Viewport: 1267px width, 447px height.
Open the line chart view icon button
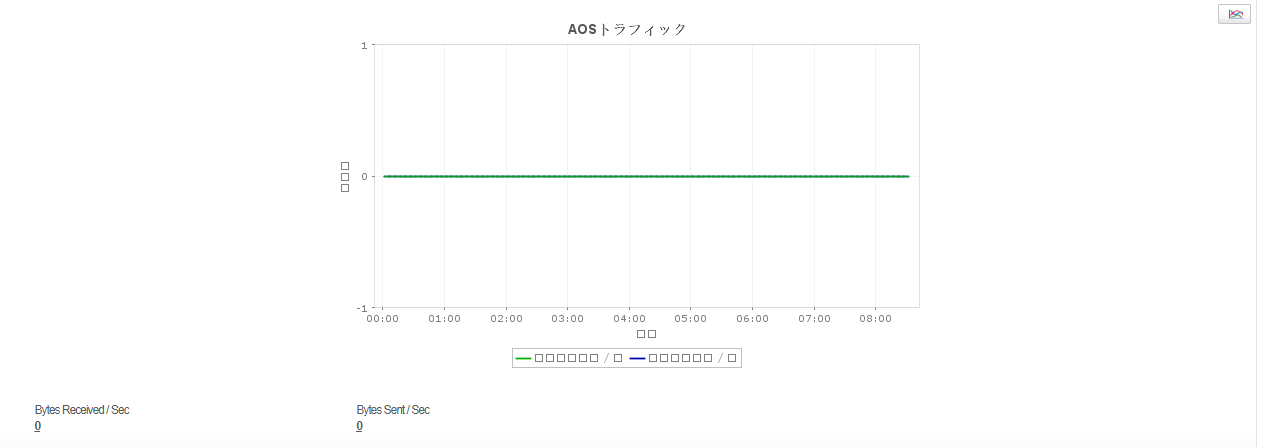(1234, 14)
